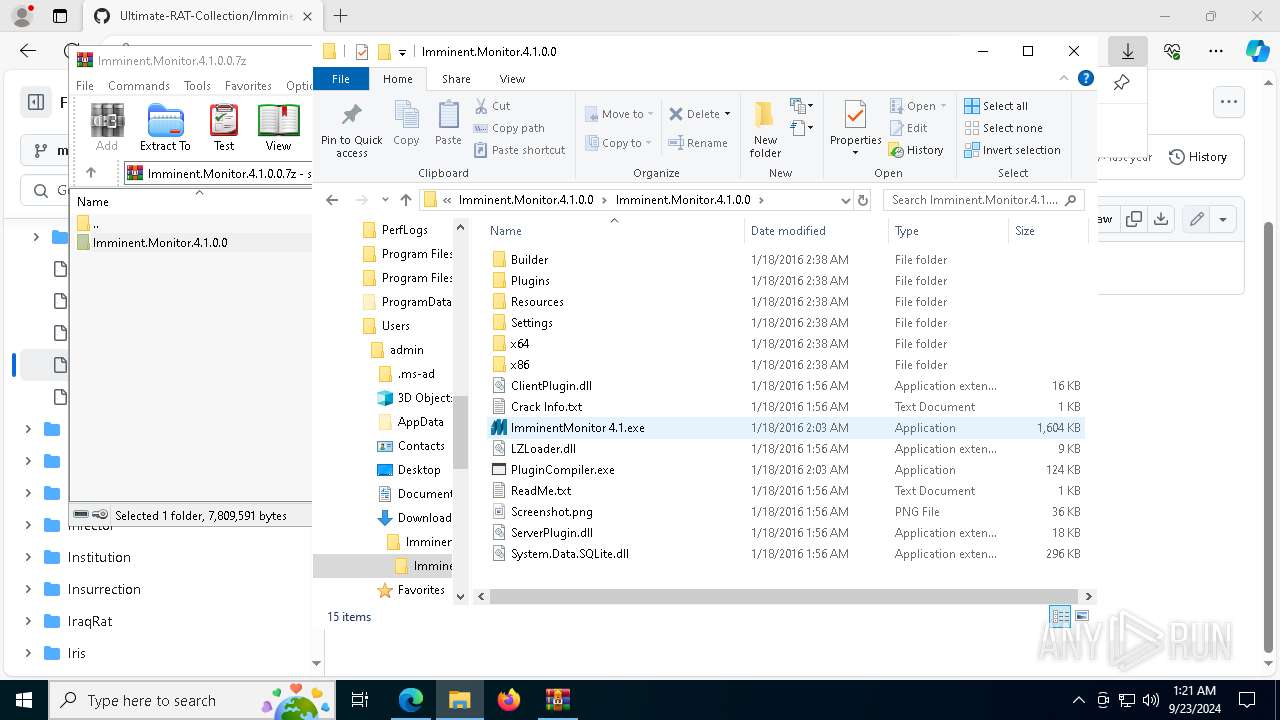
Task: Expand address bar history dropdown
Action: [846, 200]
